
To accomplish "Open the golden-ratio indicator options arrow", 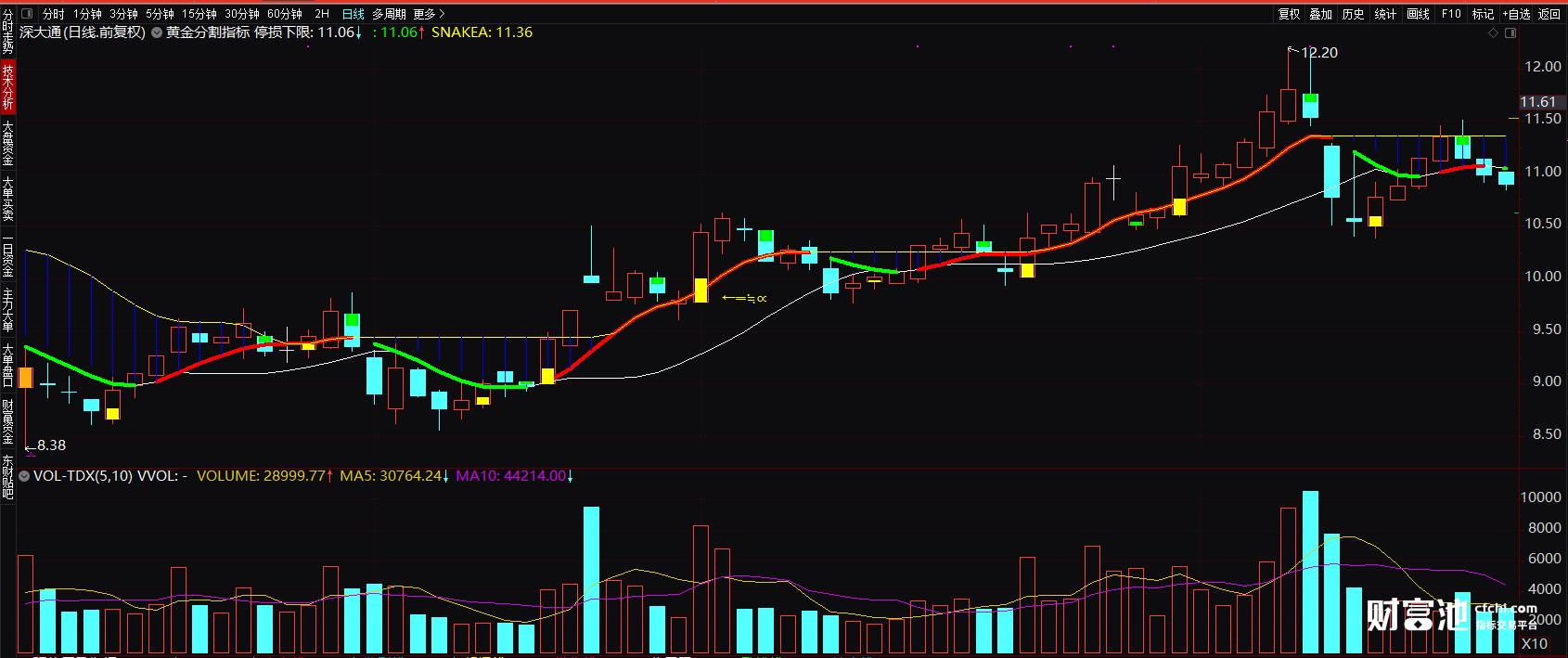I will 156,32.
